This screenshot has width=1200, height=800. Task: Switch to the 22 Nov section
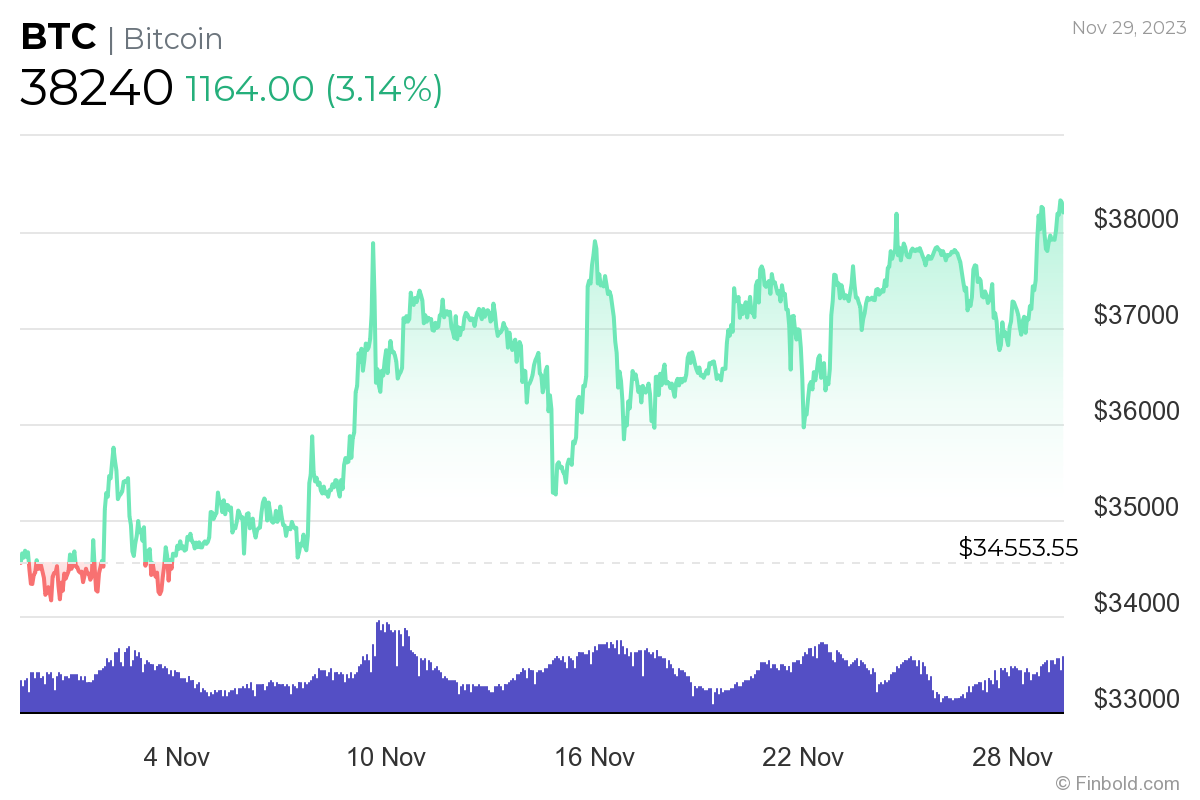804,757
